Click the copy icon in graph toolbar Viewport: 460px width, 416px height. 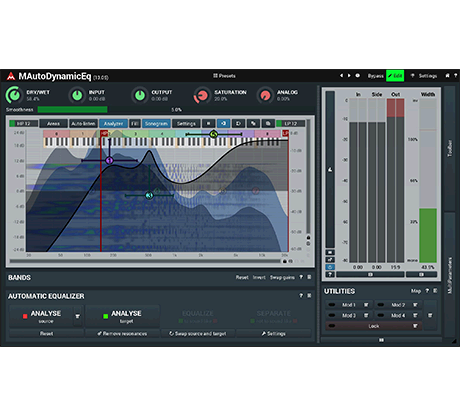pos(253,124)
